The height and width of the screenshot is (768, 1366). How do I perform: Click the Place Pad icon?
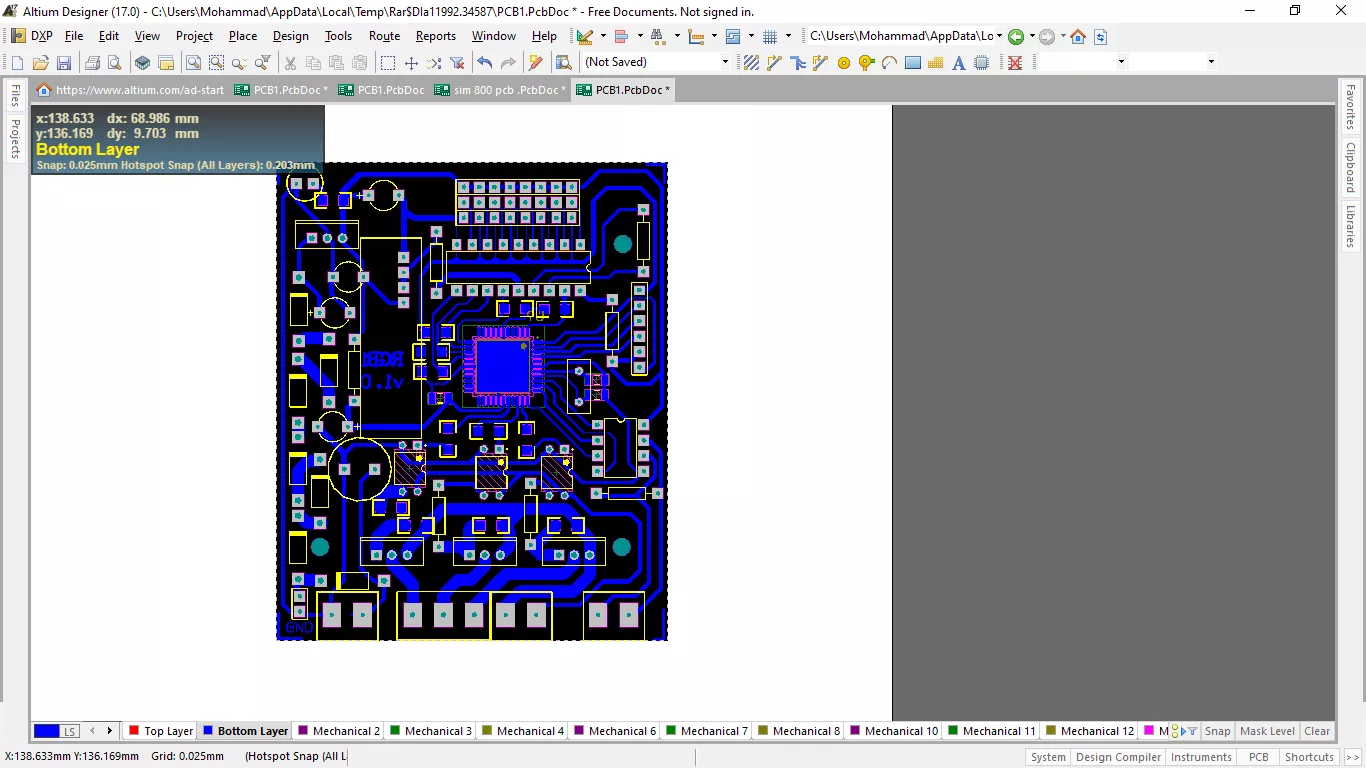[843, 63]
